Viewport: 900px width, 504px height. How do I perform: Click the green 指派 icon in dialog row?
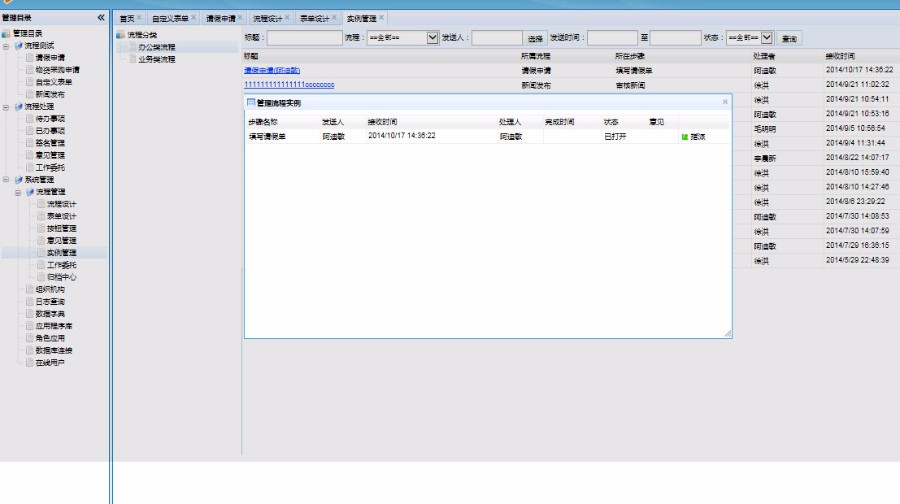click(684, 137)
